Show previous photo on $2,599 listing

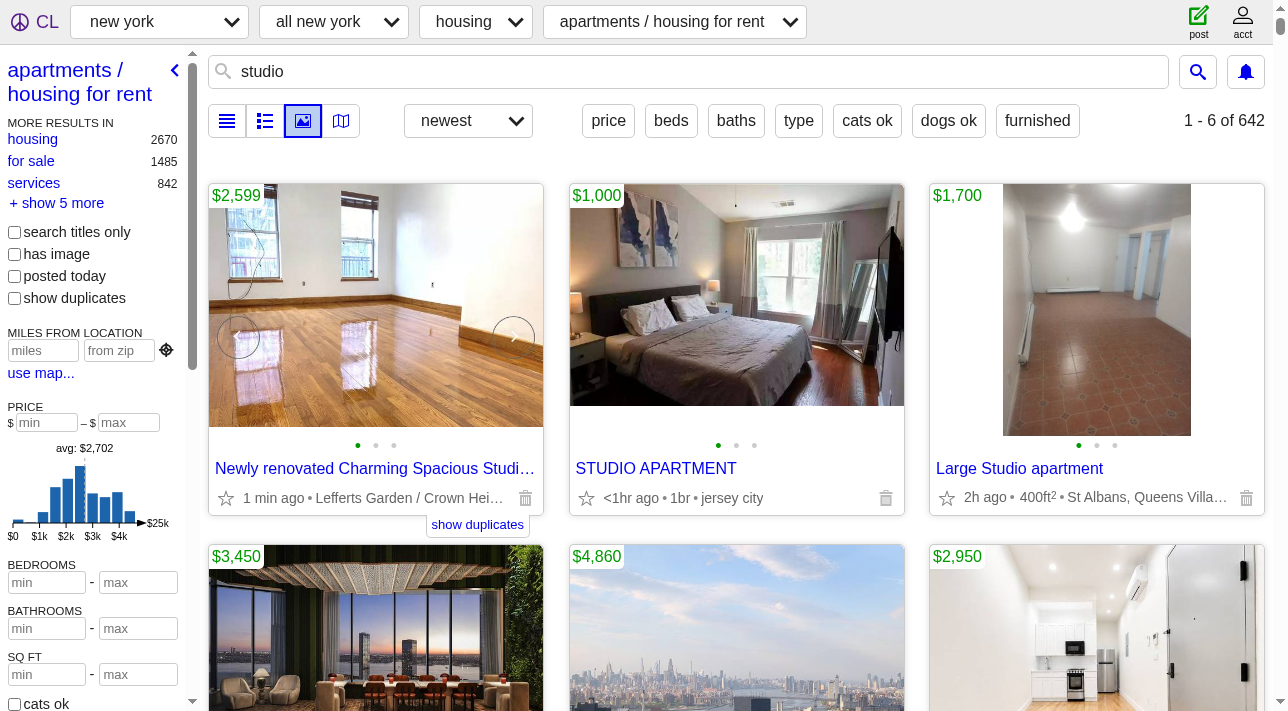click(238, 337)
